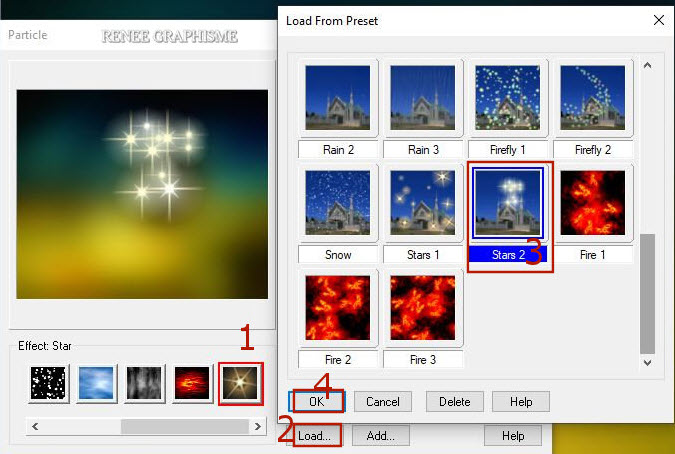Image resolution: width=675 pixels, height=454 pixels.
Task: Click the Add... preset button
Action: (381, 435)
